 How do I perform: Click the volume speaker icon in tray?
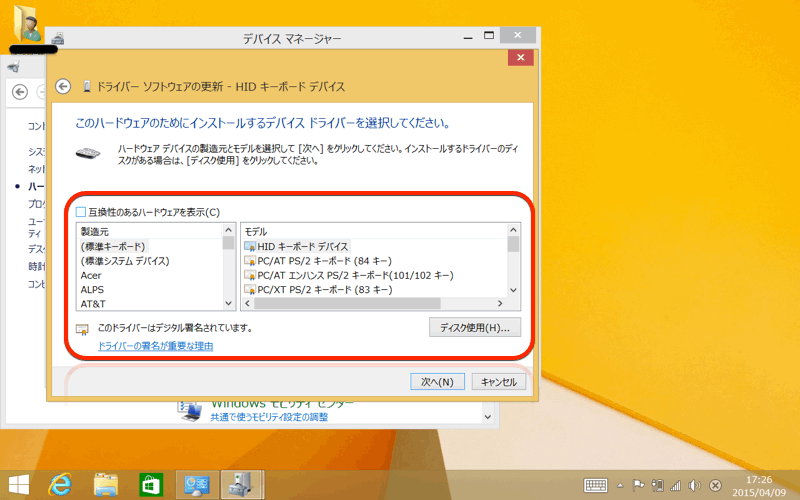tap(694, 485)
